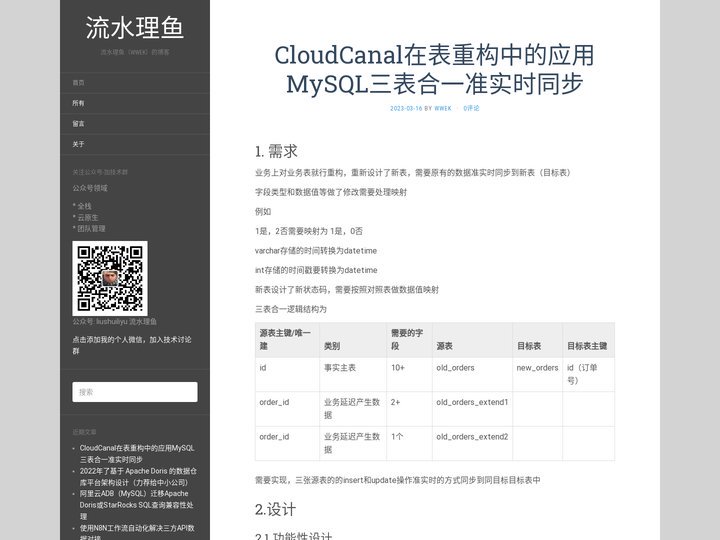Click the post date 2023-03-16
Viewport: 720px width, 540px height.
[406, 108]
